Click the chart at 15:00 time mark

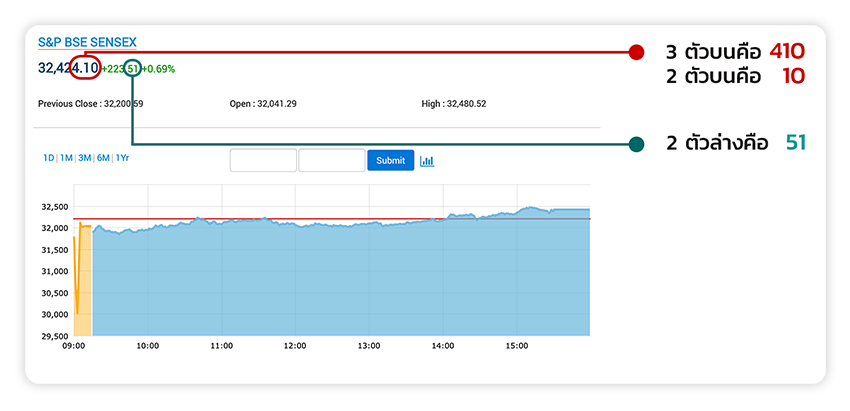(x=517, y=280)
